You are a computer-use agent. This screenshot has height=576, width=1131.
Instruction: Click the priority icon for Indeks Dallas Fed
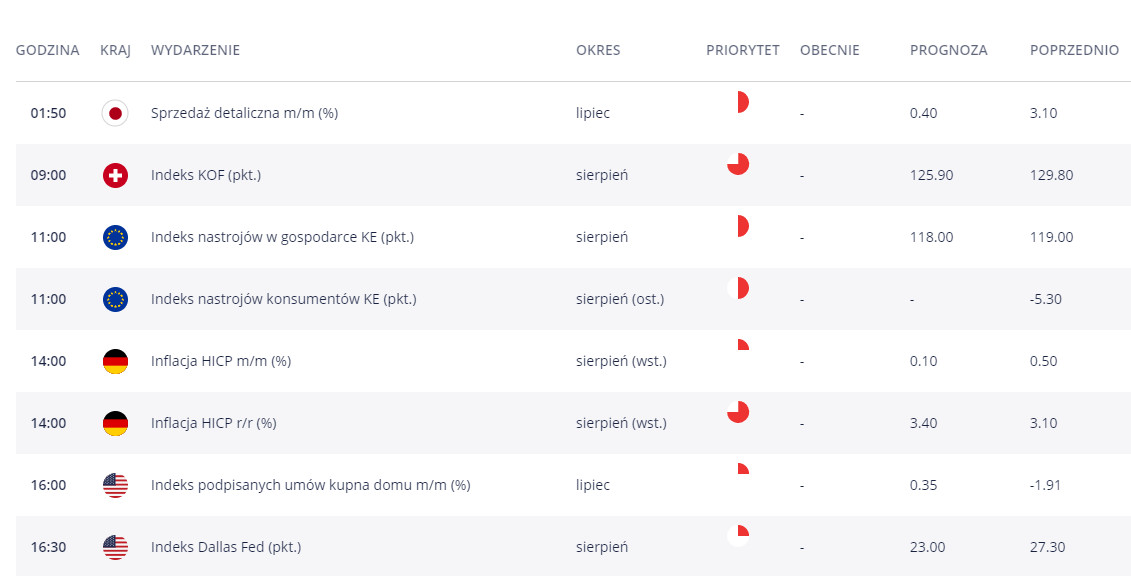point(738,536)
